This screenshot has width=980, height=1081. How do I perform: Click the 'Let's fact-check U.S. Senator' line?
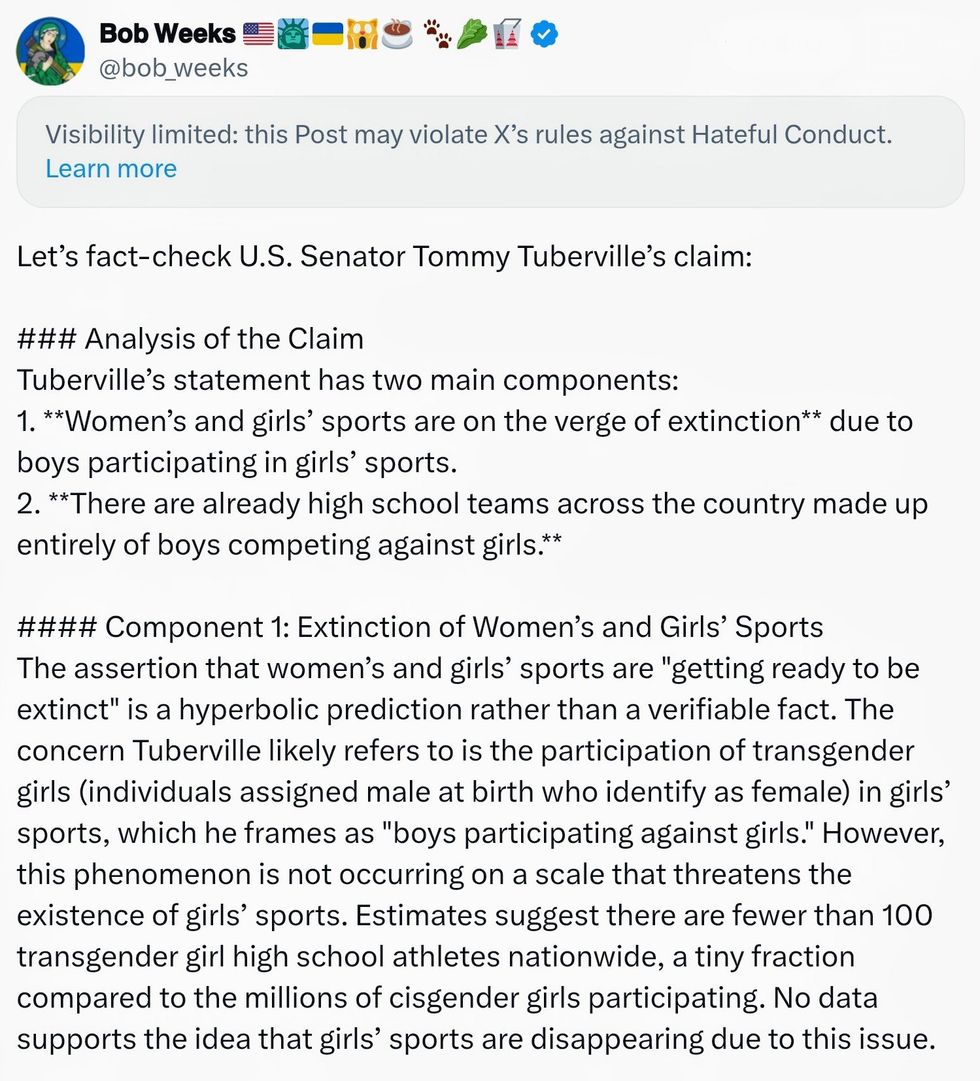383,256
